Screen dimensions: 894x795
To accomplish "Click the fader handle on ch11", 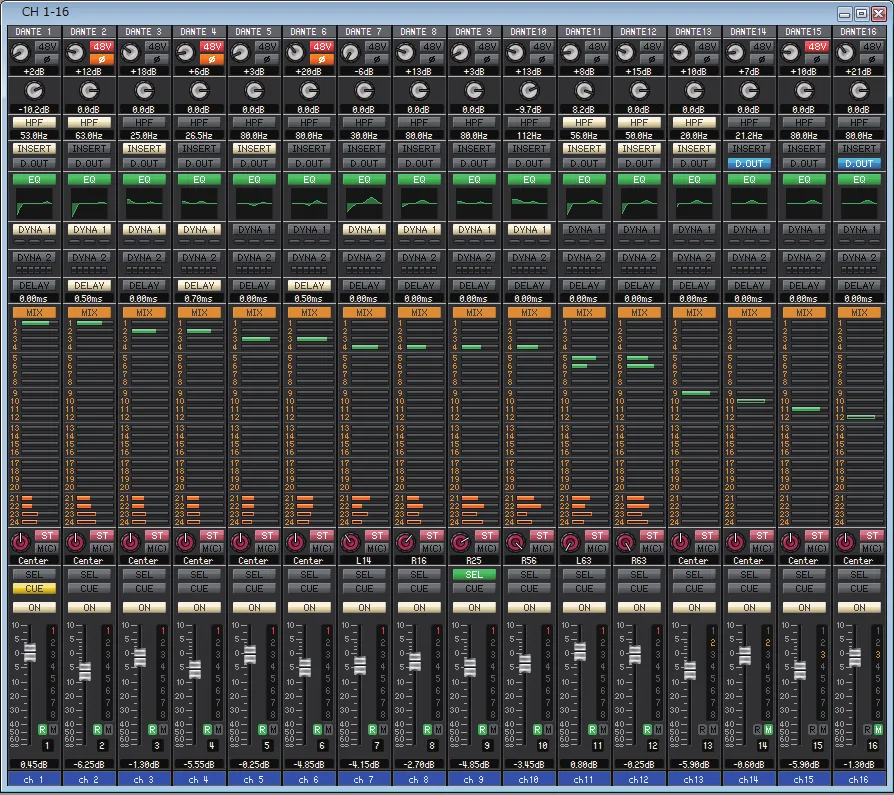I will click(x=580, y=651).
